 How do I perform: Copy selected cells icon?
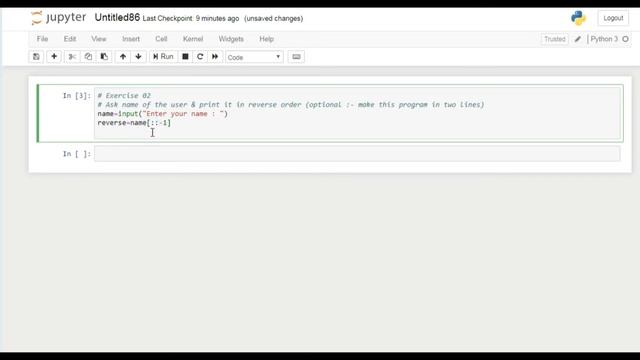pos(88,57)
